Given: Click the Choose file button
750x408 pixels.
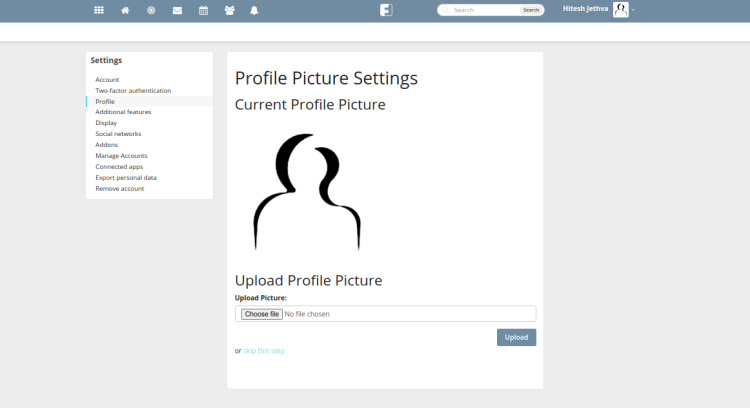Looking at the screenshot, I should (x=262, y=314).
